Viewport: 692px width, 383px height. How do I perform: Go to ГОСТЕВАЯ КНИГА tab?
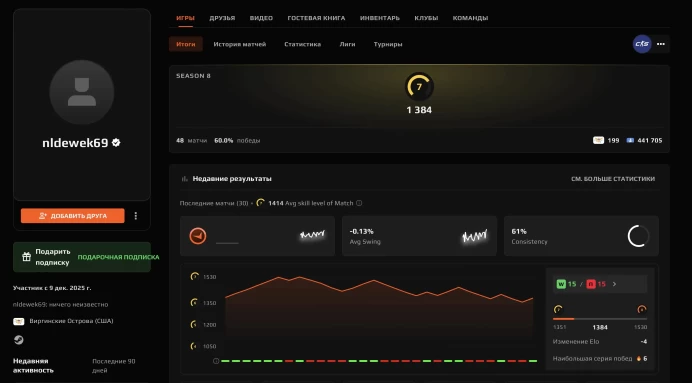pyautogui.click(x=316, y=18)
